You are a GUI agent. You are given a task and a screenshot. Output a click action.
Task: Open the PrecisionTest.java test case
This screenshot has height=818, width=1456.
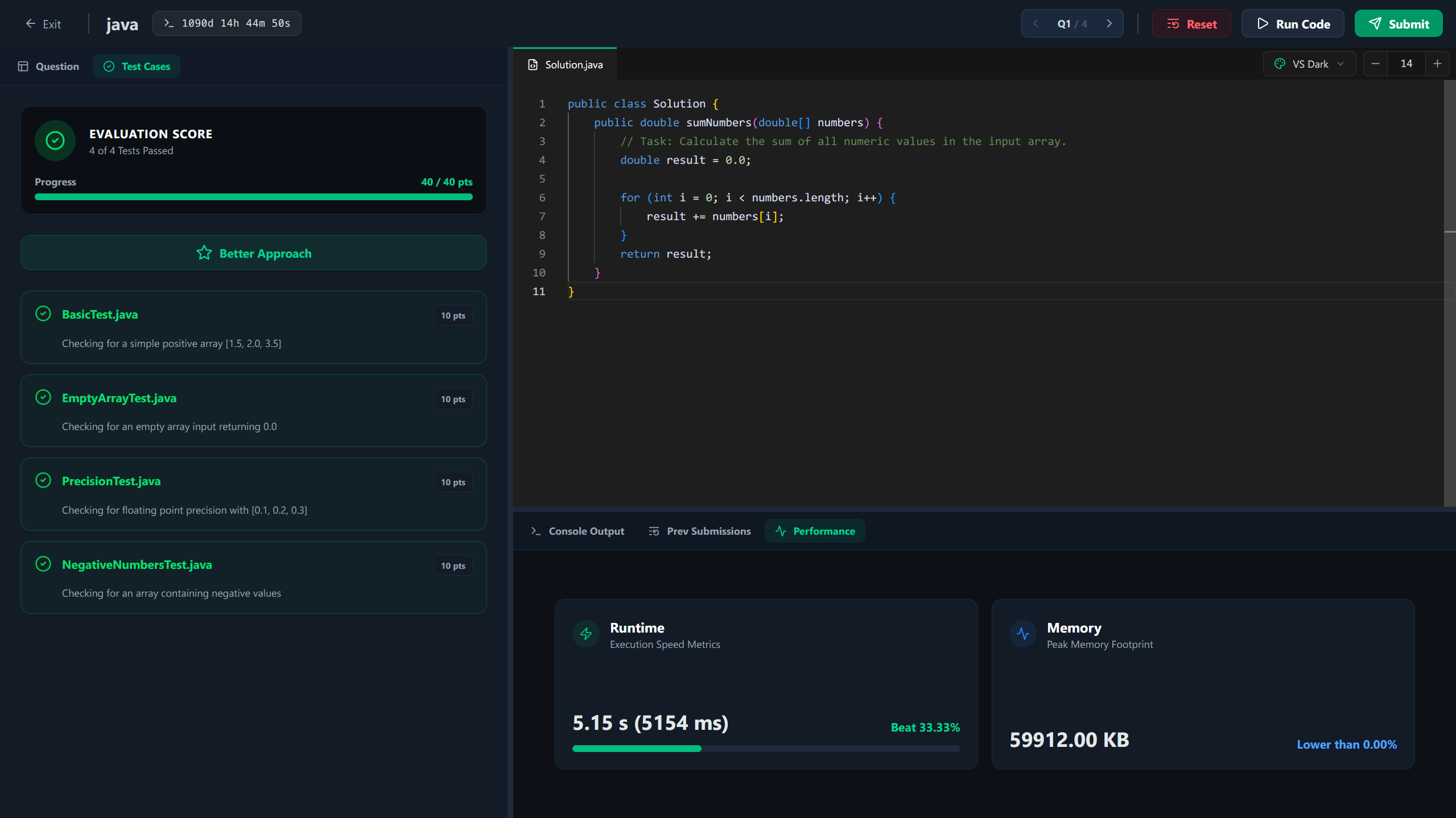click(254, 494)
